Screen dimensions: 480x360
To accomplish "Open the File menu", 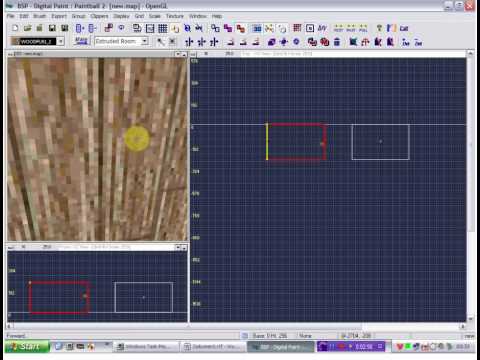I will coord(10,16).
